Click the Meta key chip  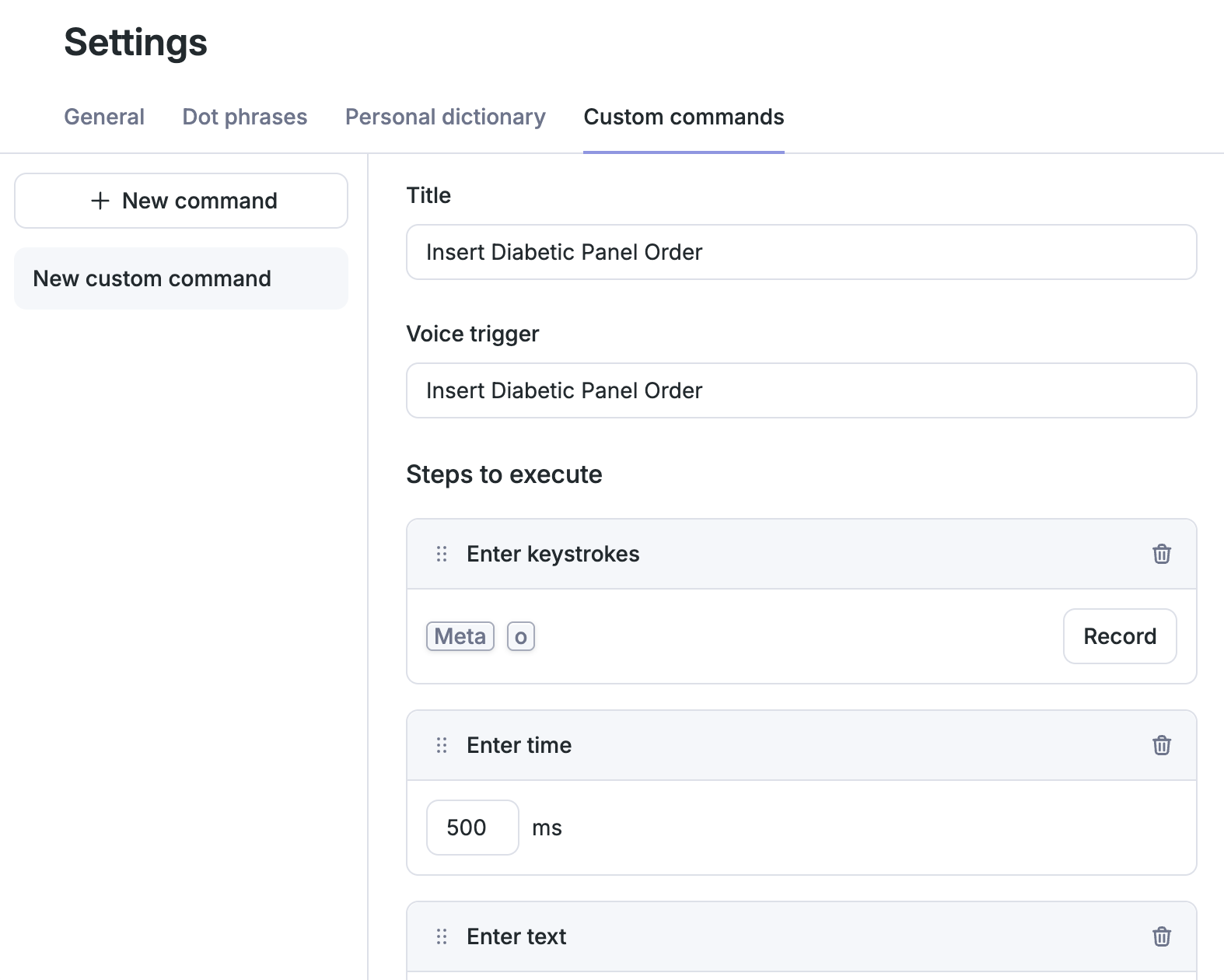click(x=460, y=636)
